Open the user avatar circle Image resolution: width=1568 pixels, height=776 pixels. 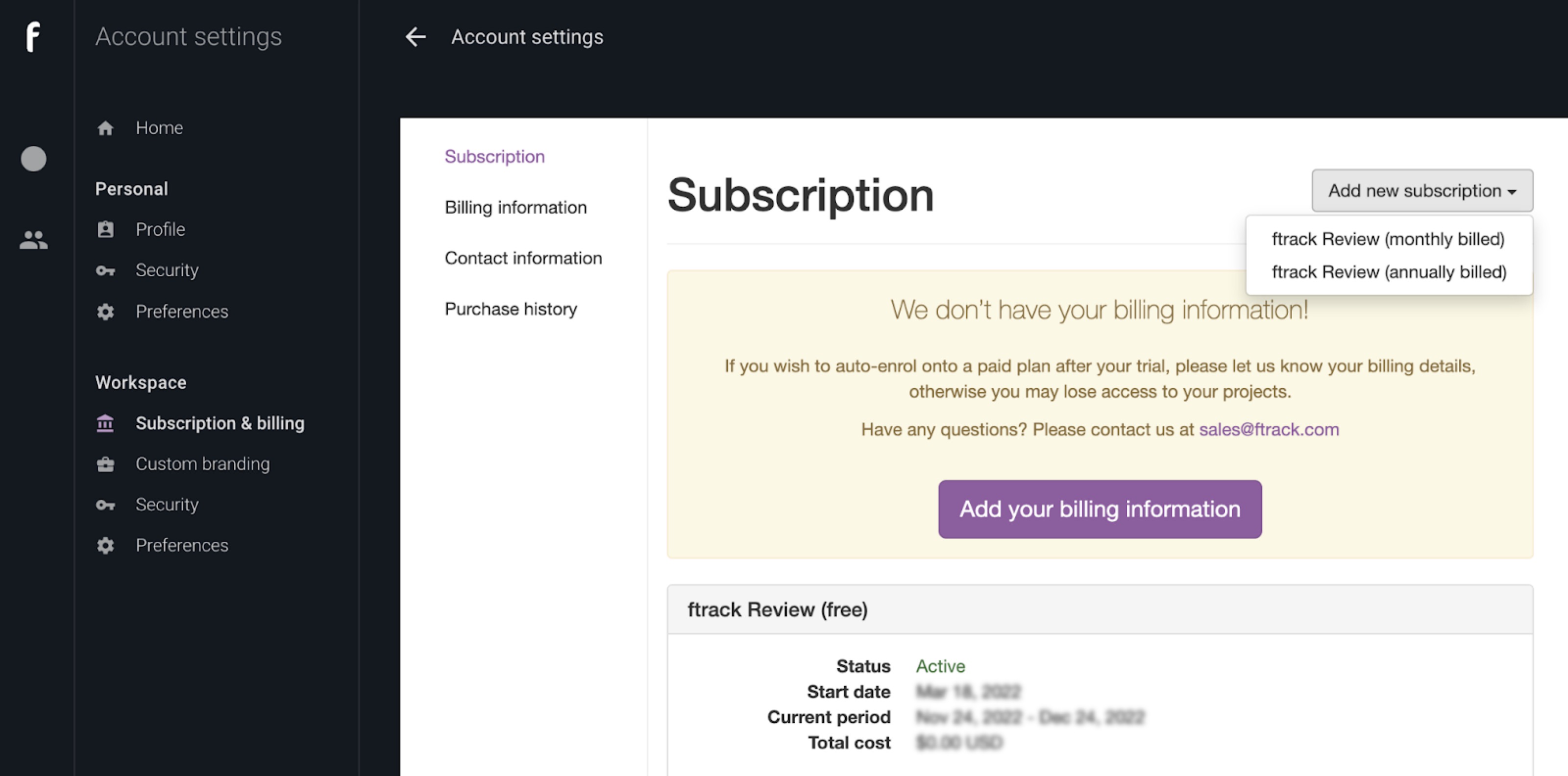33,159
